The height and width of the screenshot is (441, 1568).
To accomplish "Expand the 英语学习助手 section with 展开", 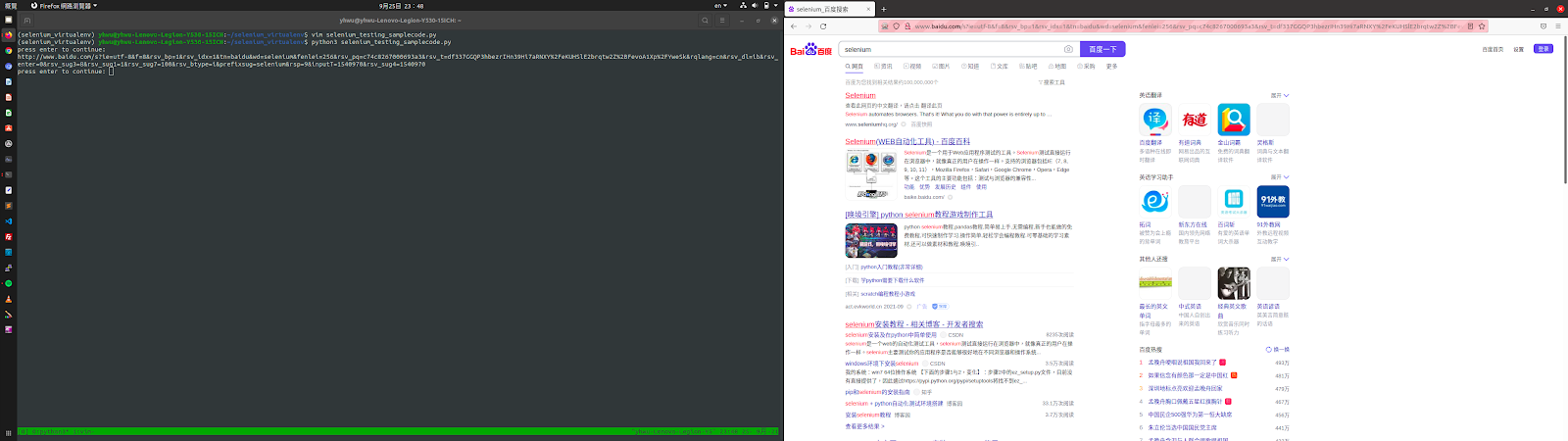I will pos(1280,177).
